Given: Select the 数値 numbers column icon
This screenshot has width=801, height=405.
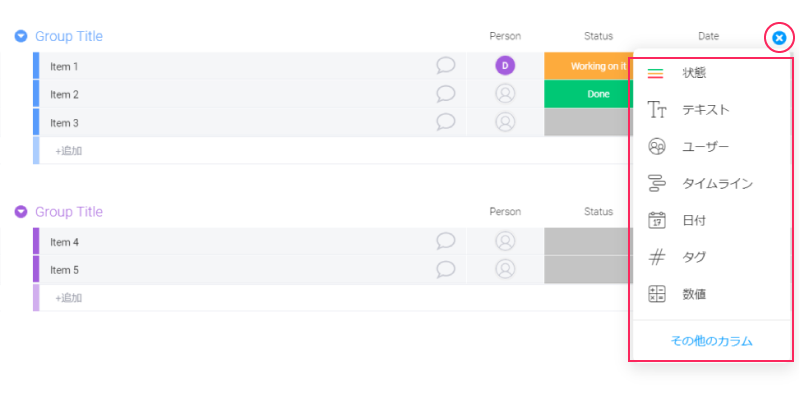Looking at the screenshot, I should tap(656, 294).
